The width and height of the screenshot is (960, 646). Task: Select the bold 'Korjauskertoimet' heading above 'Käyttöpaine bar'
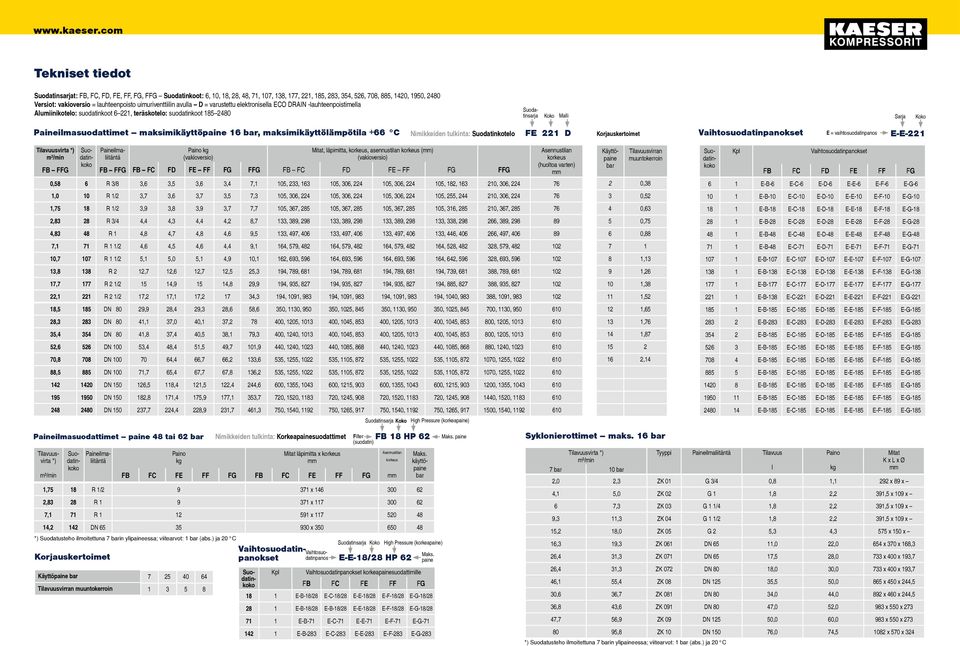click(72, 557)
